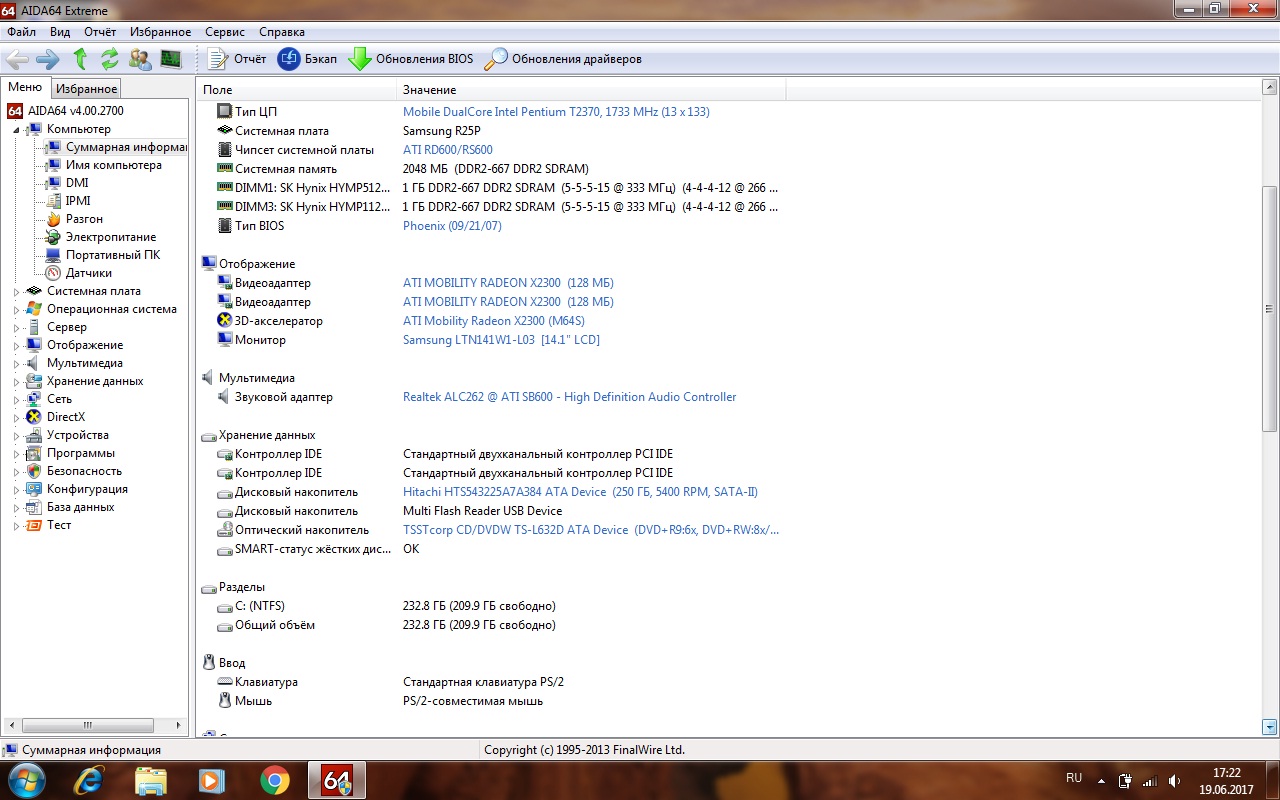Refresh the page with green arrows icon
Image resolution: width=1280 pixels, height=800 pixels.
(x=110, y=59)
